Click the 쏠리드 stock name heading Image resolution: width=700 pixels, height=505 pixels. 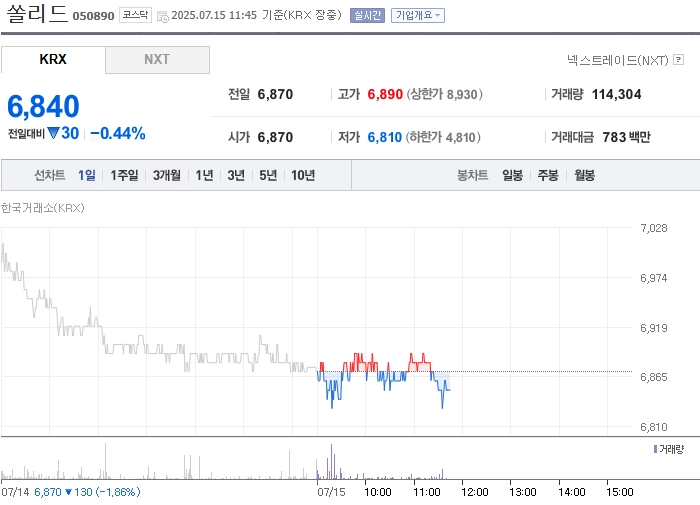(x=37, y=13)
